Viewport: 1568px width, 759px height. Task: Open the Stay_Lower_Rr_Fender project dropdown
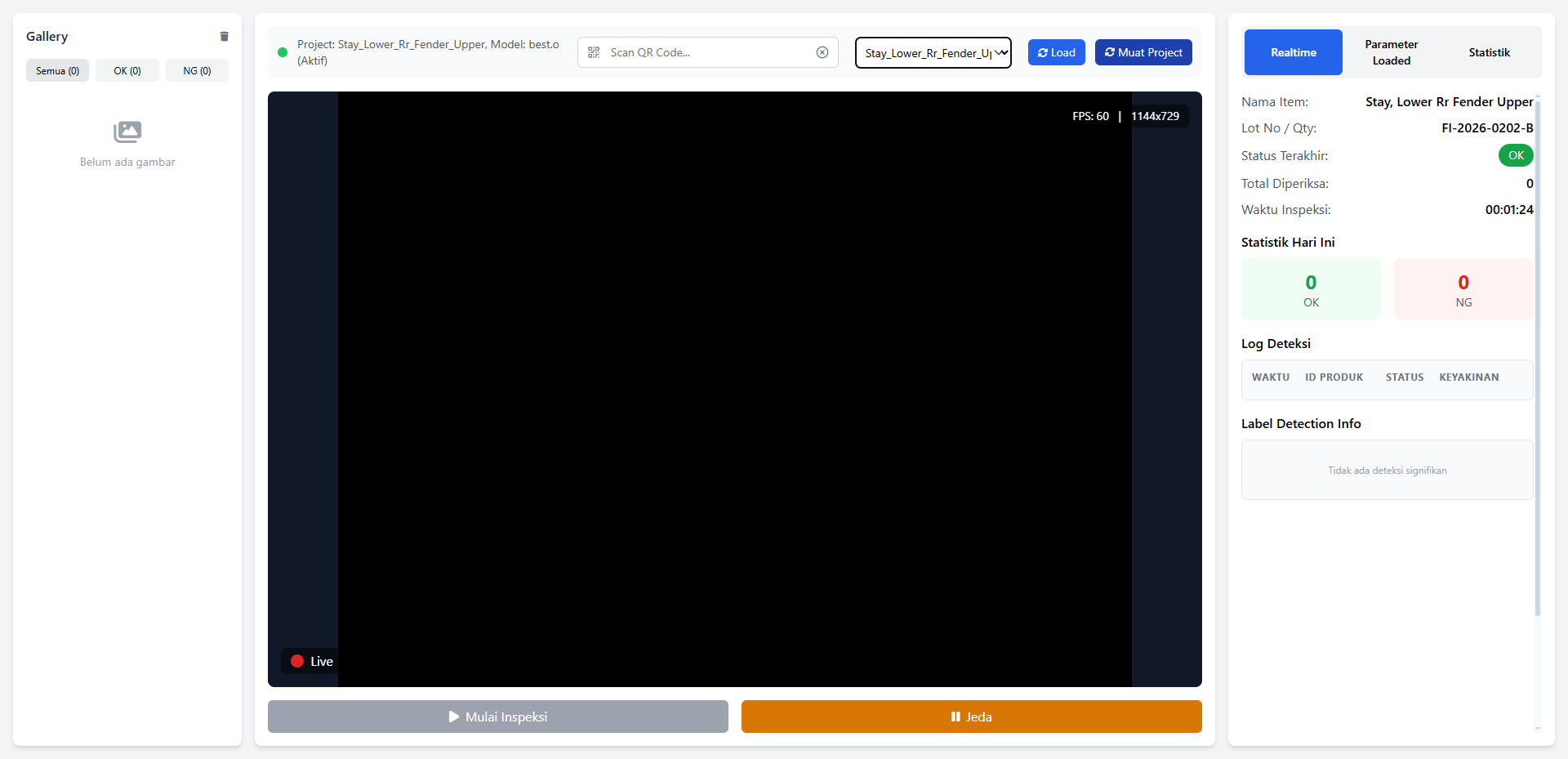(933, 52)
